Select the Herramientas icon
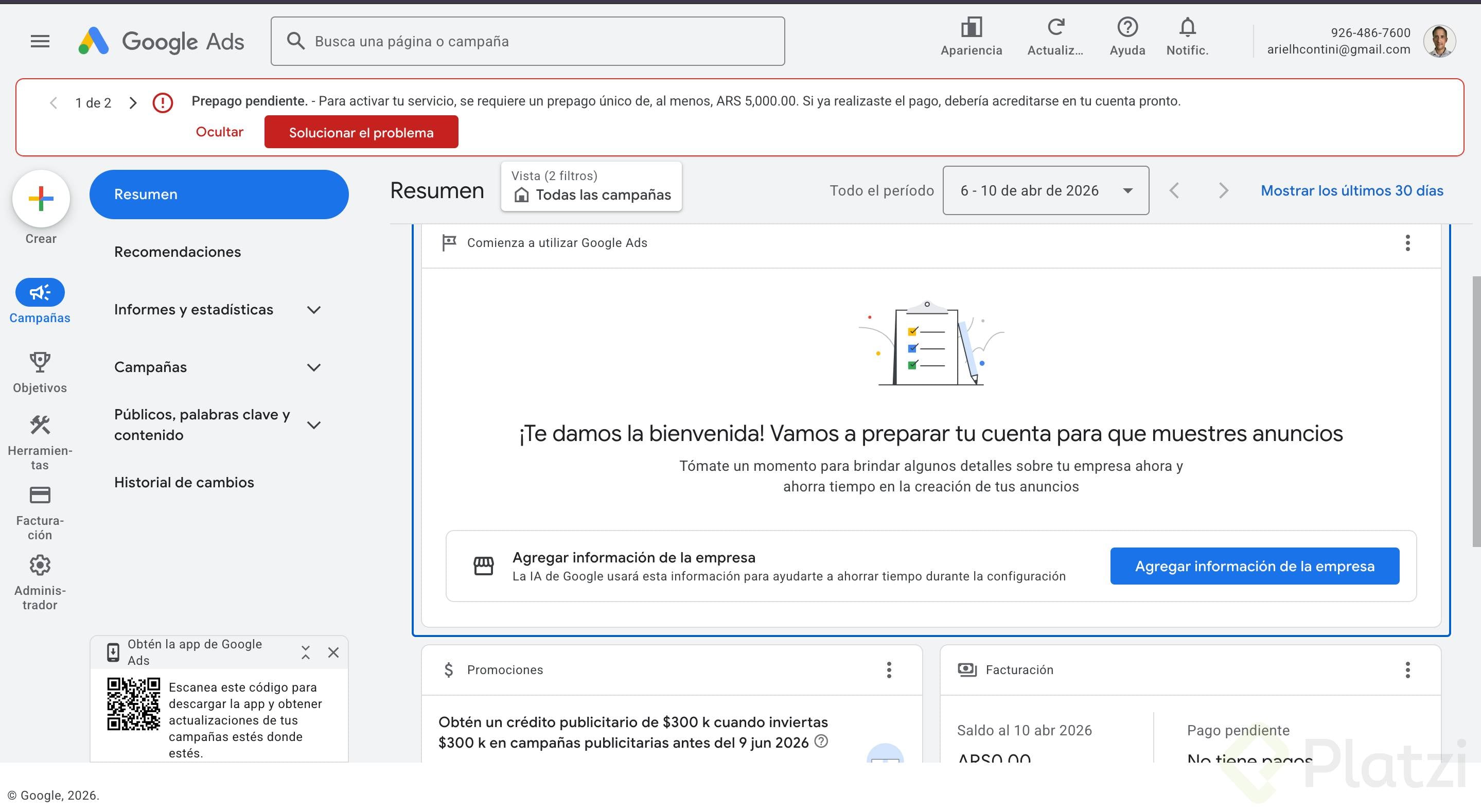 click(x=39, y=426)
